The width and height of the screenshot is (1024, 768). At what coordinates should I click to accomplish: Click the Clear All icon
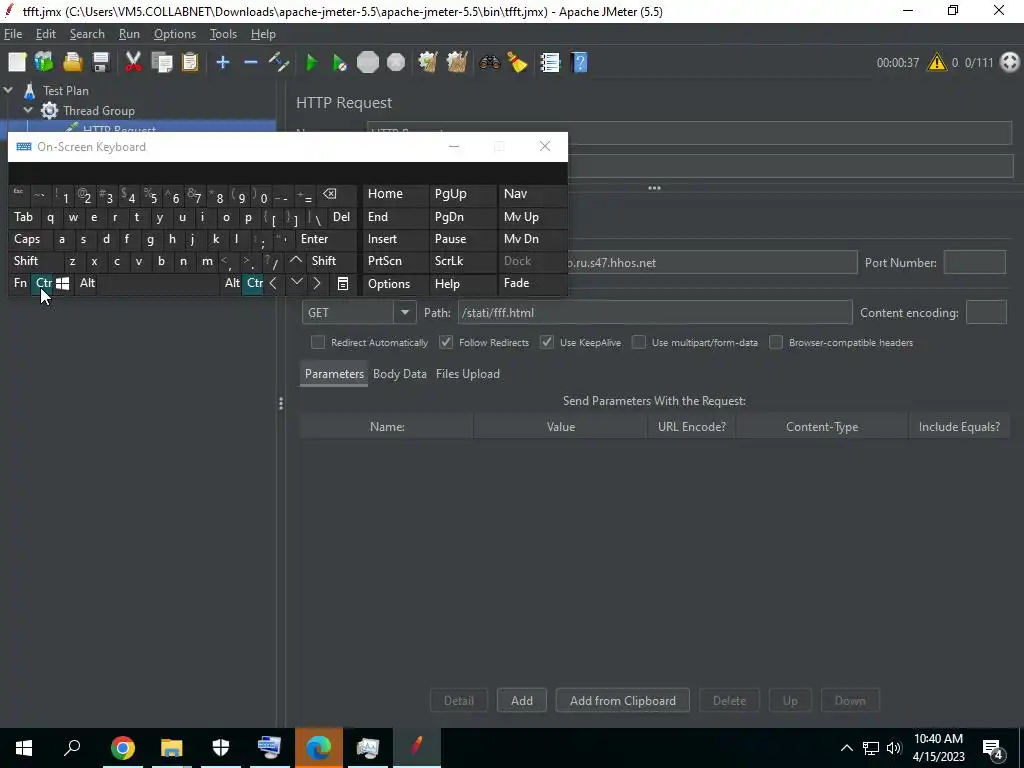click(456, 63)
